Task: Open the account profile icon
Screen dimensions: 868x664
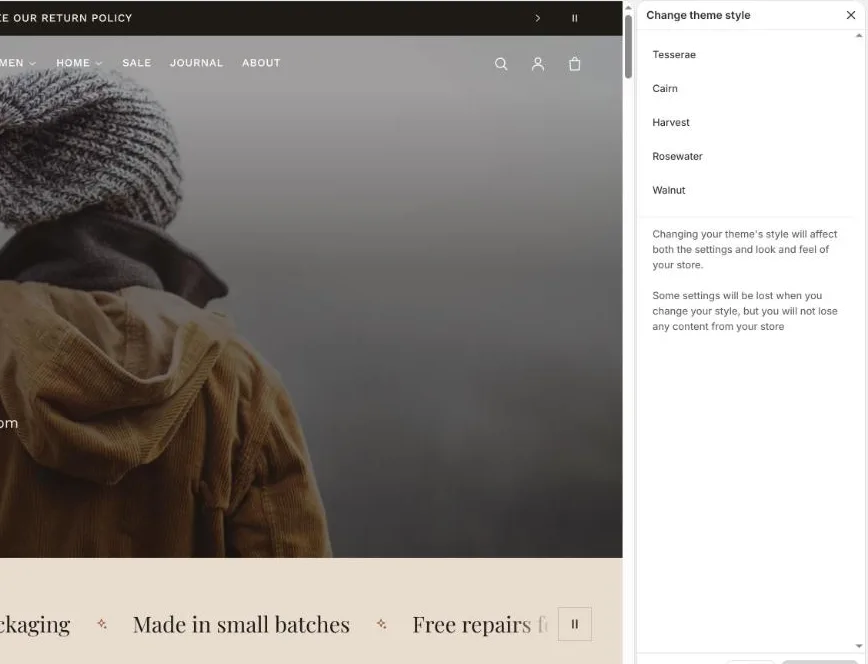Action: coord(538,64)
